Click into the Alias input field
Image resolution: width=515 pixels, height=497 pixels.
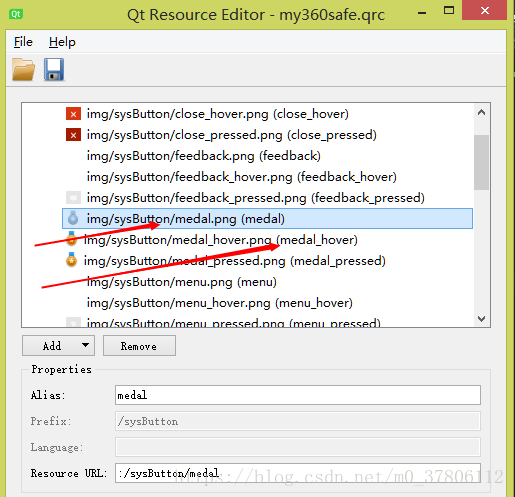click(x=298, y=395)
